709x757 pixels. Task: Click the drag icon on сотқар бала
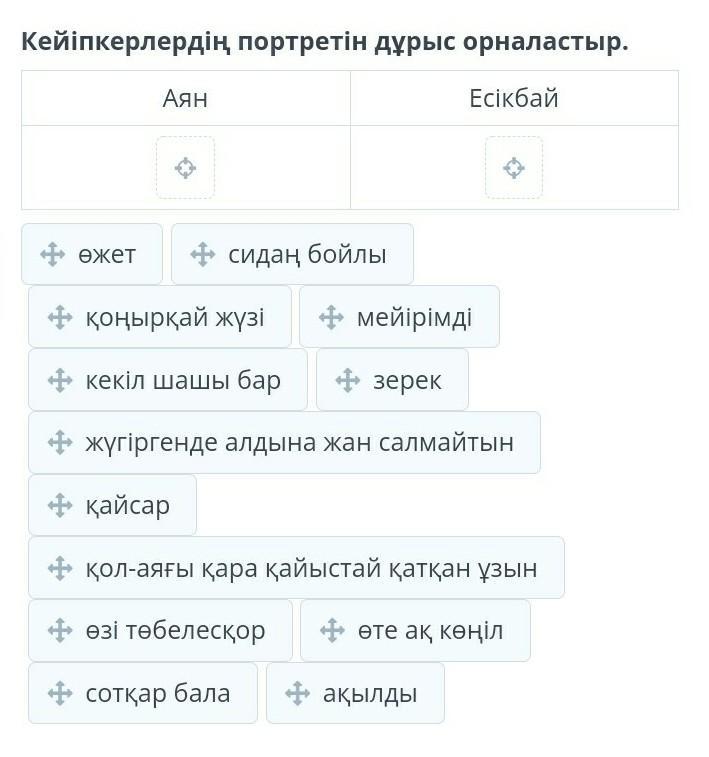coord(60,693)
